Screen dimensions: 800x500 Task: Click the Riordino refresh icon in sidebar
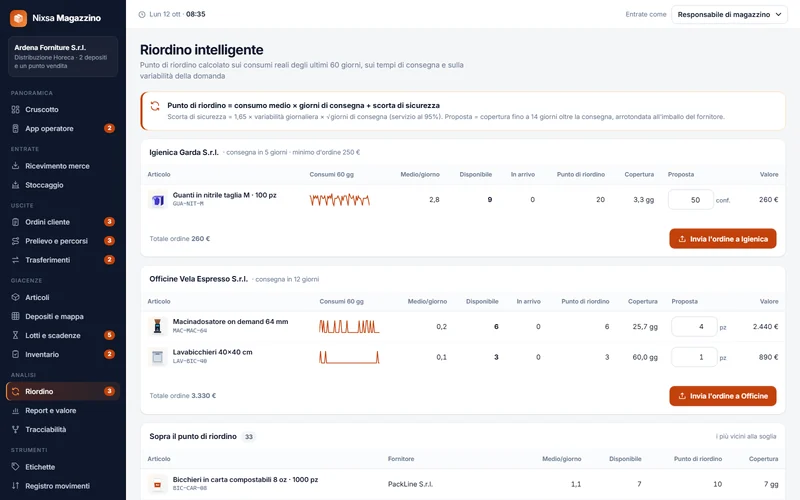pyautogui.click(x=15, y=391)
